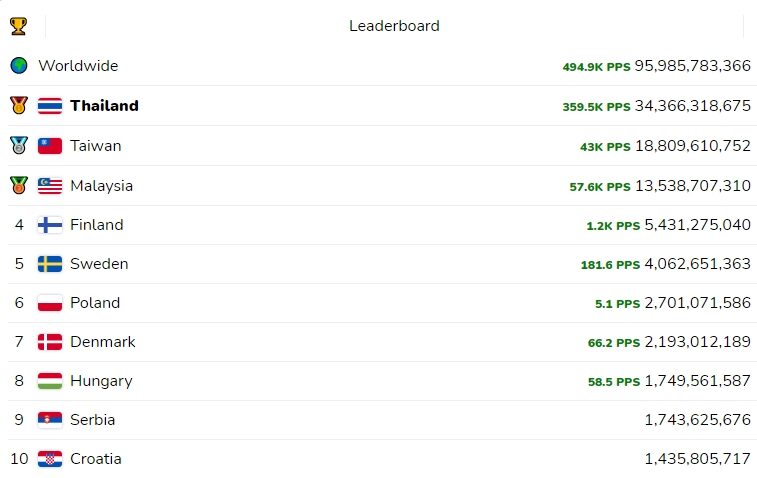Select the Leaderboard header title
Screen dimensions: 757x478
point(394,26)
